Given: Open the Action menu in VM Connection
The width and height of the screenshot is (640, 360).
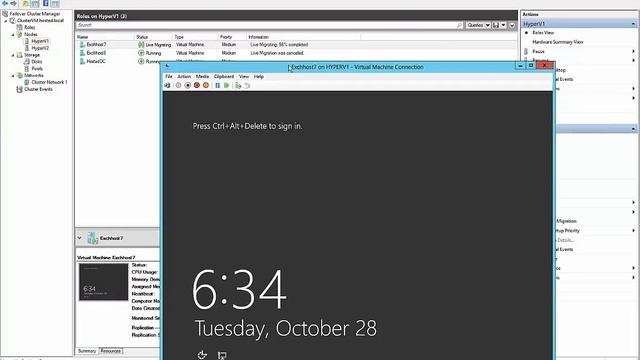Looking at the screenshot, I should click(x=184, y=76).
